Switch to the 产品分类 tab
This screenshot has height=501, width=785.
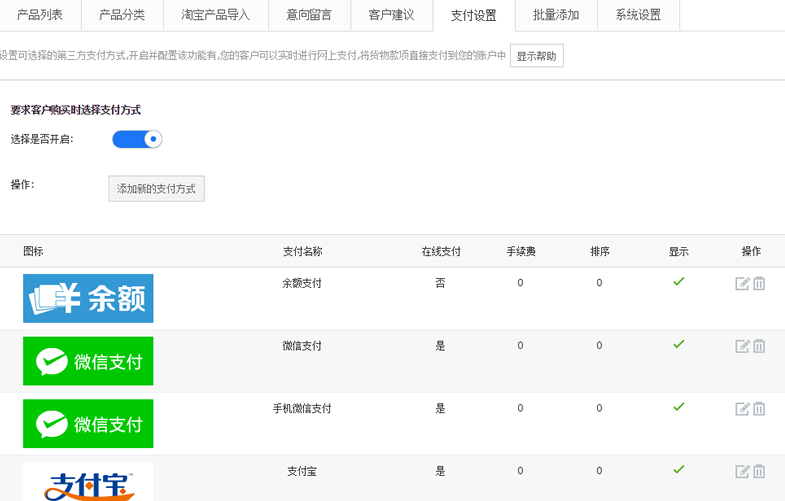click(x=122, y=15)
